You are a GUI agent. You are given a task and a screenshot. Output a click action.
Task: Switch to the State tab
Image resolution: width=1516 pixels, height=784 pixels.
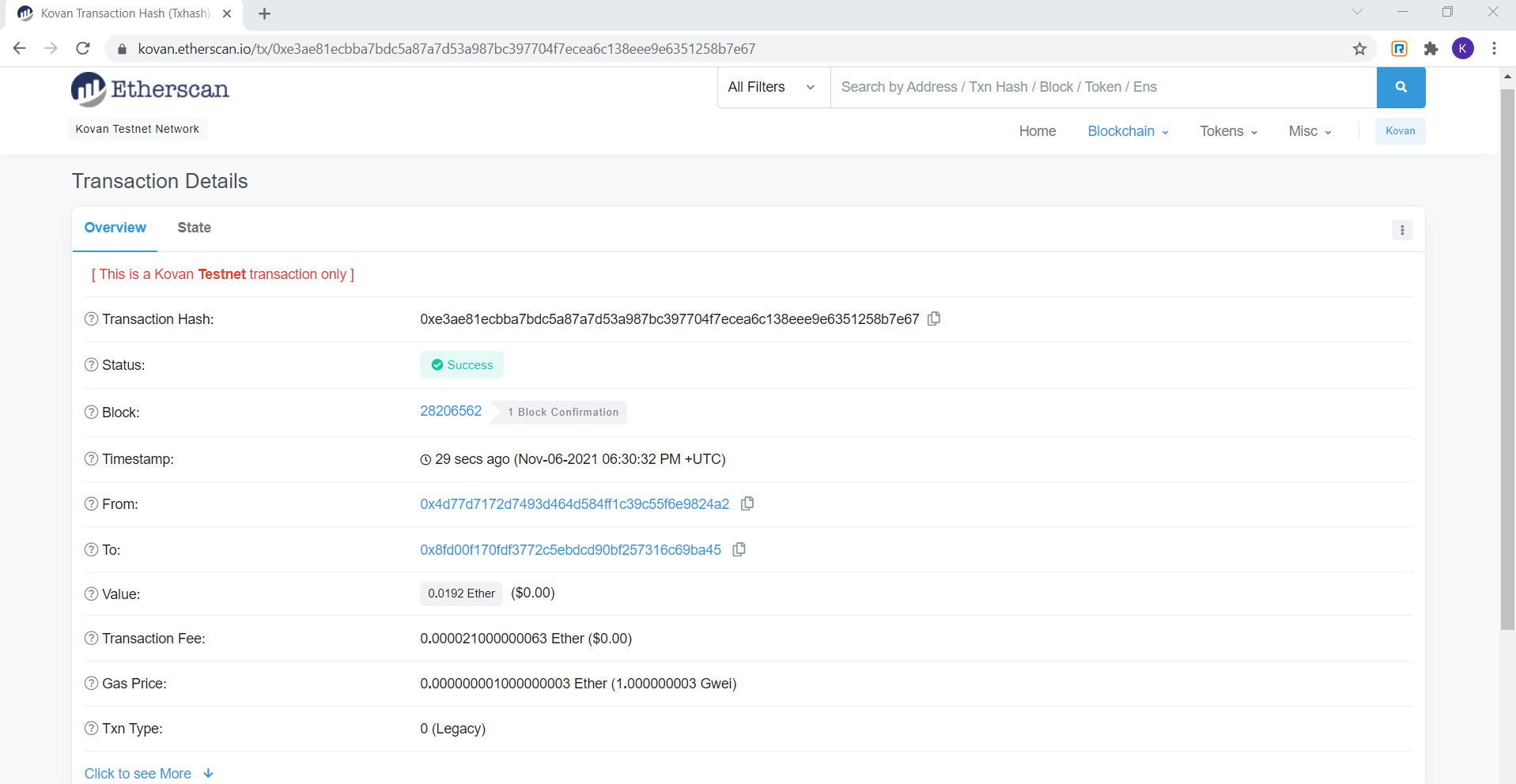point(195,228)
